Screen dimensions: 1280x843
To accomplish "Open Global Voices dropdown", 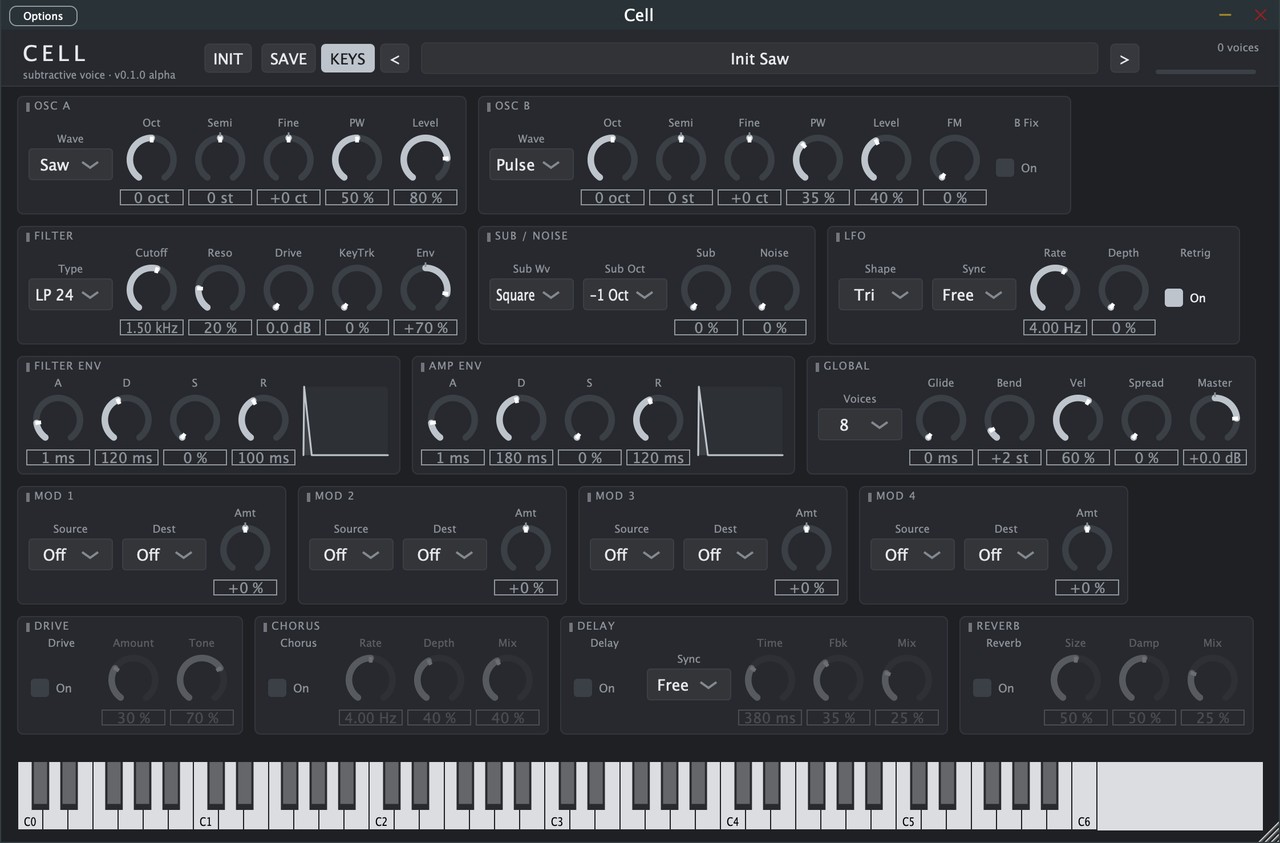I will pyautogui.click(x=860, y=425).
